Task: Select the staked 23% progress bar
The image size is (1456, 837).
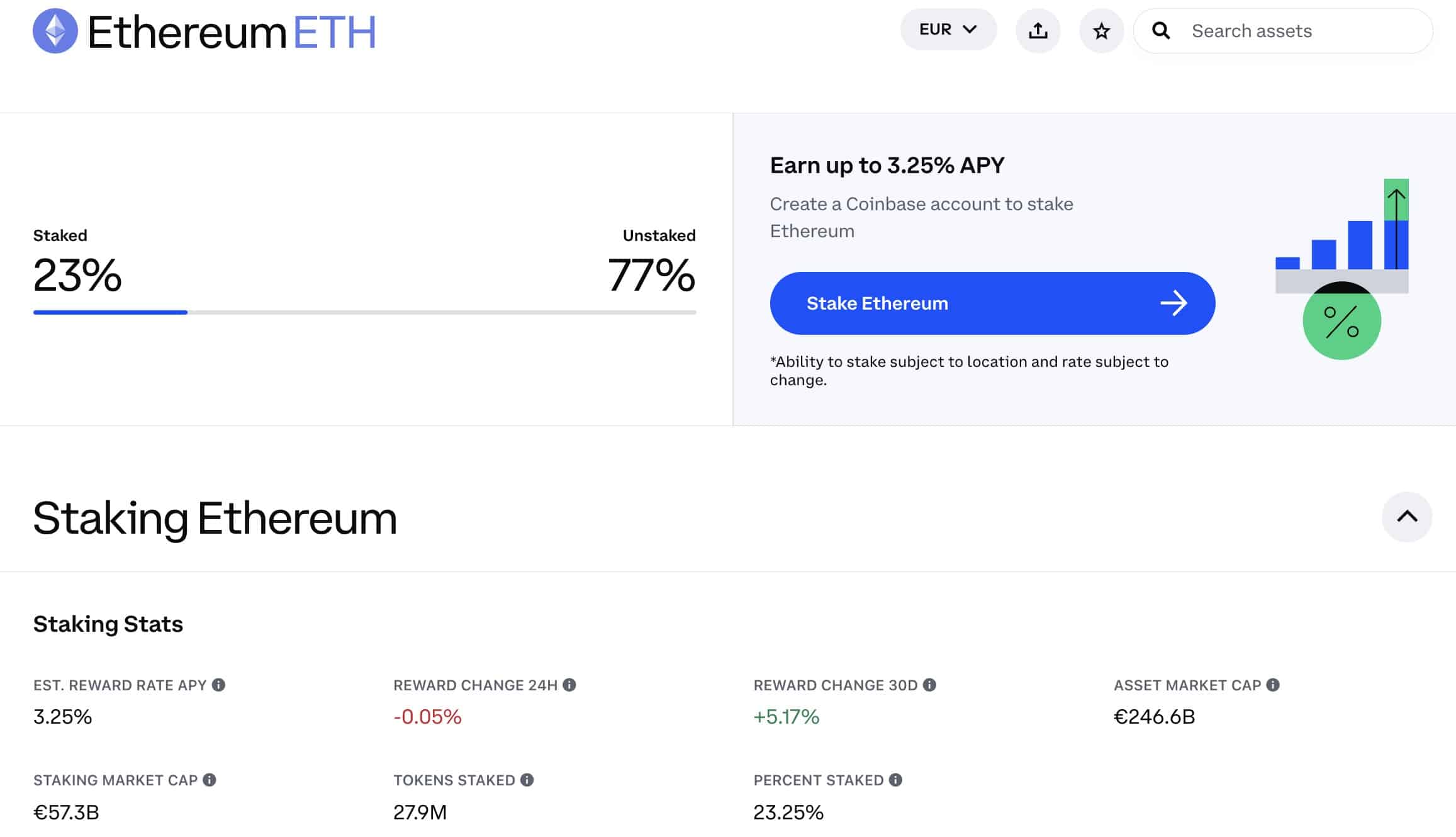Action: coord(110,311)
